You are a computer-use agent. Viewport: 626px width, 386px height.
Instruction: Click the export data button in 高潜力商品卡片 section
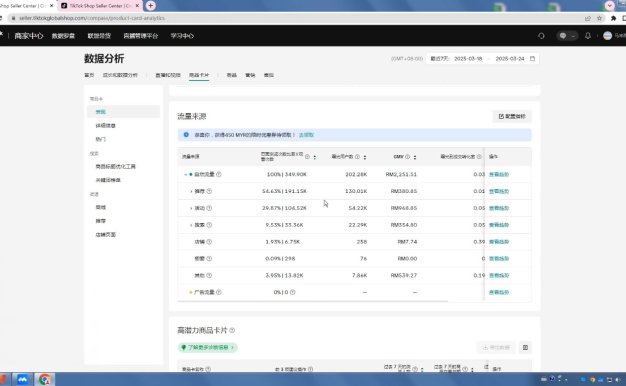pyautogui.click(x=496, y=347)
